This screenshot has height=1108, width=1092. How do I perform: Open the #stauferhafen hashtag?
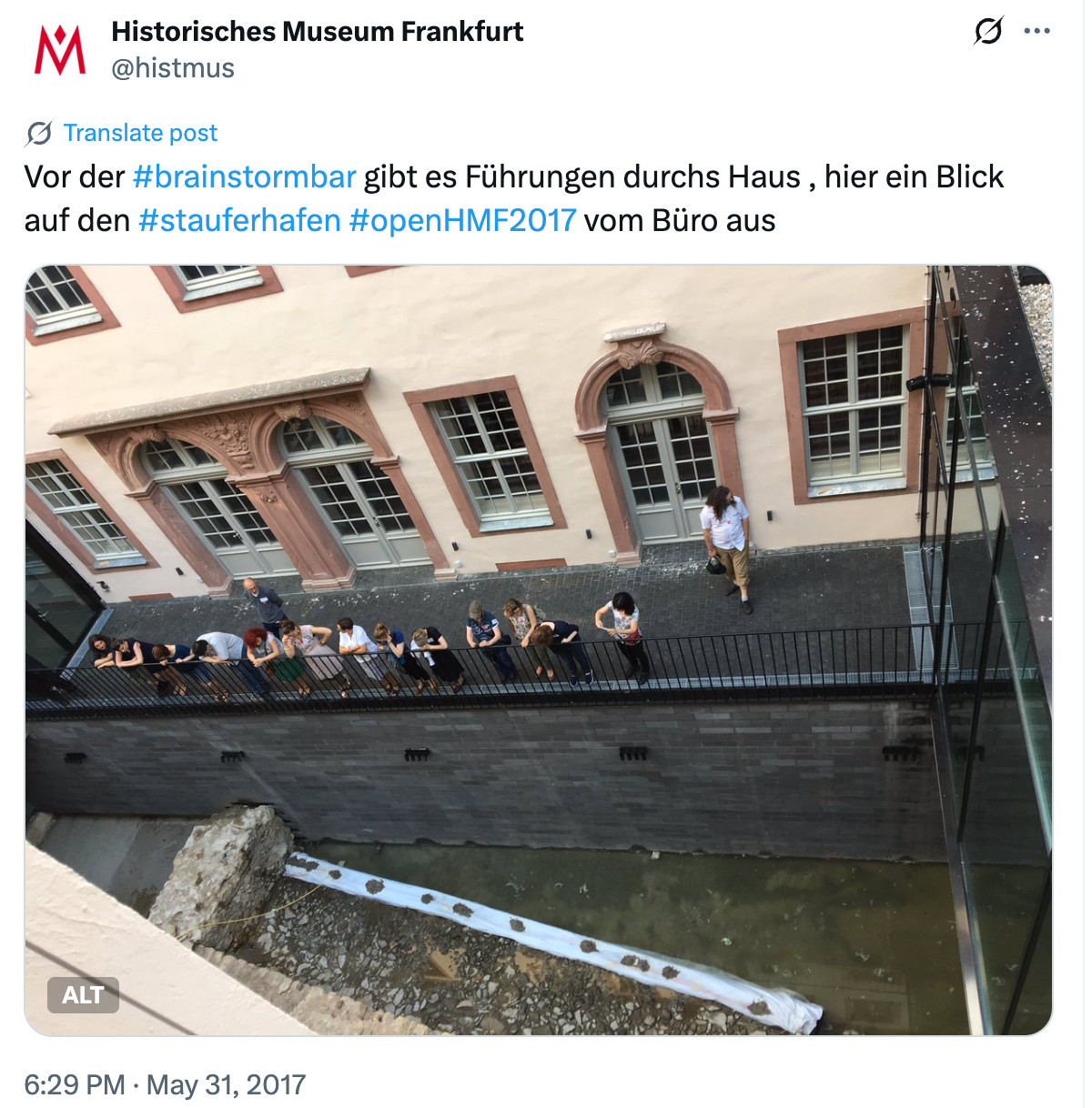click(239, 220)
